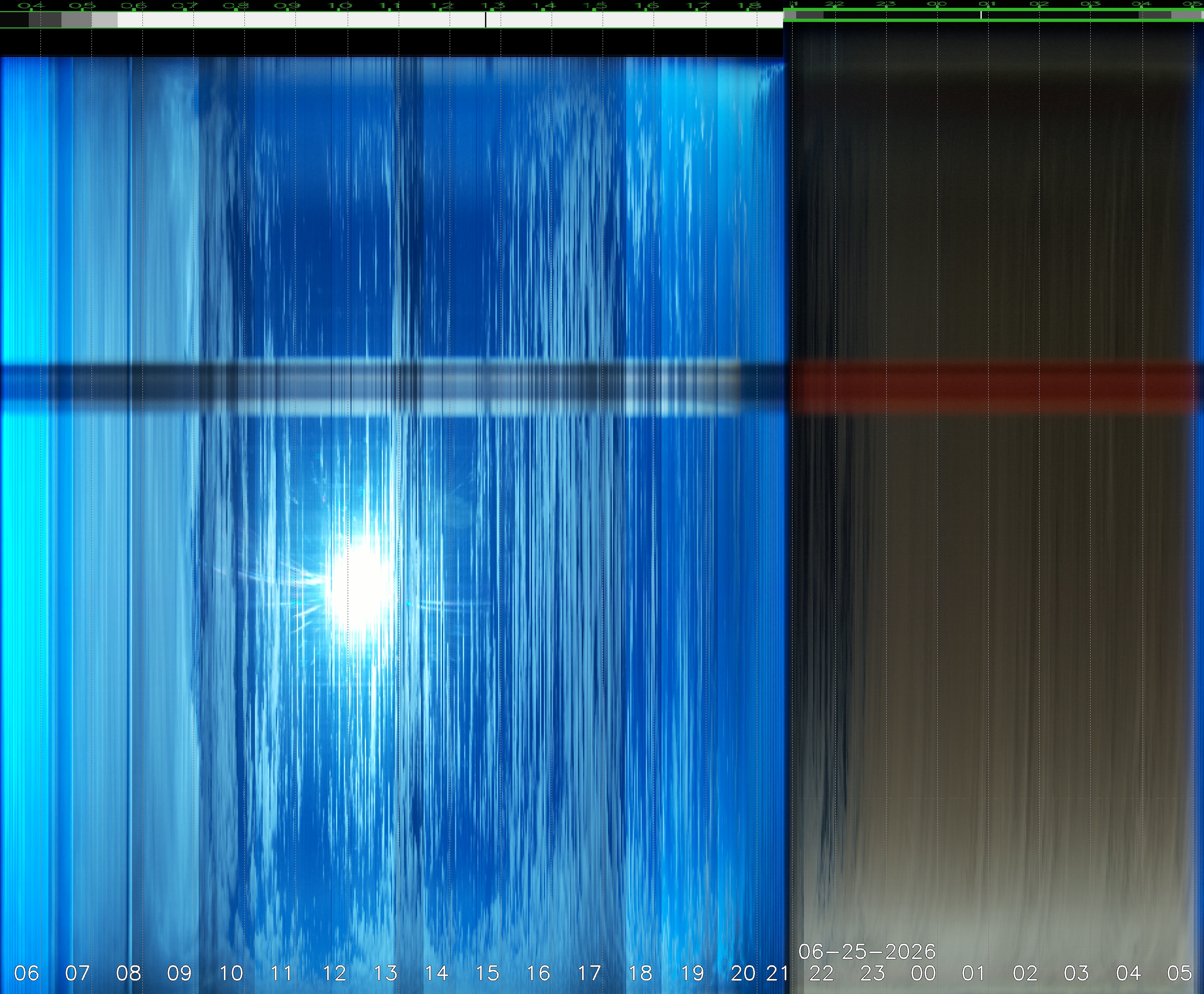This screenshot has width=1204, height=994.
Task: Click the light gray dawn segment of top bar
Action: 104,20
